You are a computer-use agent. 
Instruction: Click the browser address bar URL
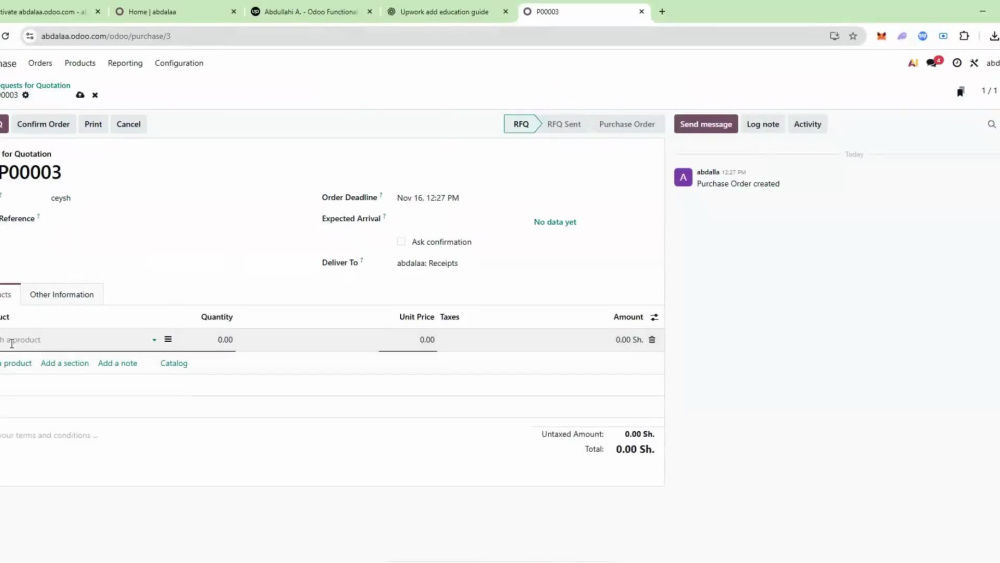click(x=106, y=36)
